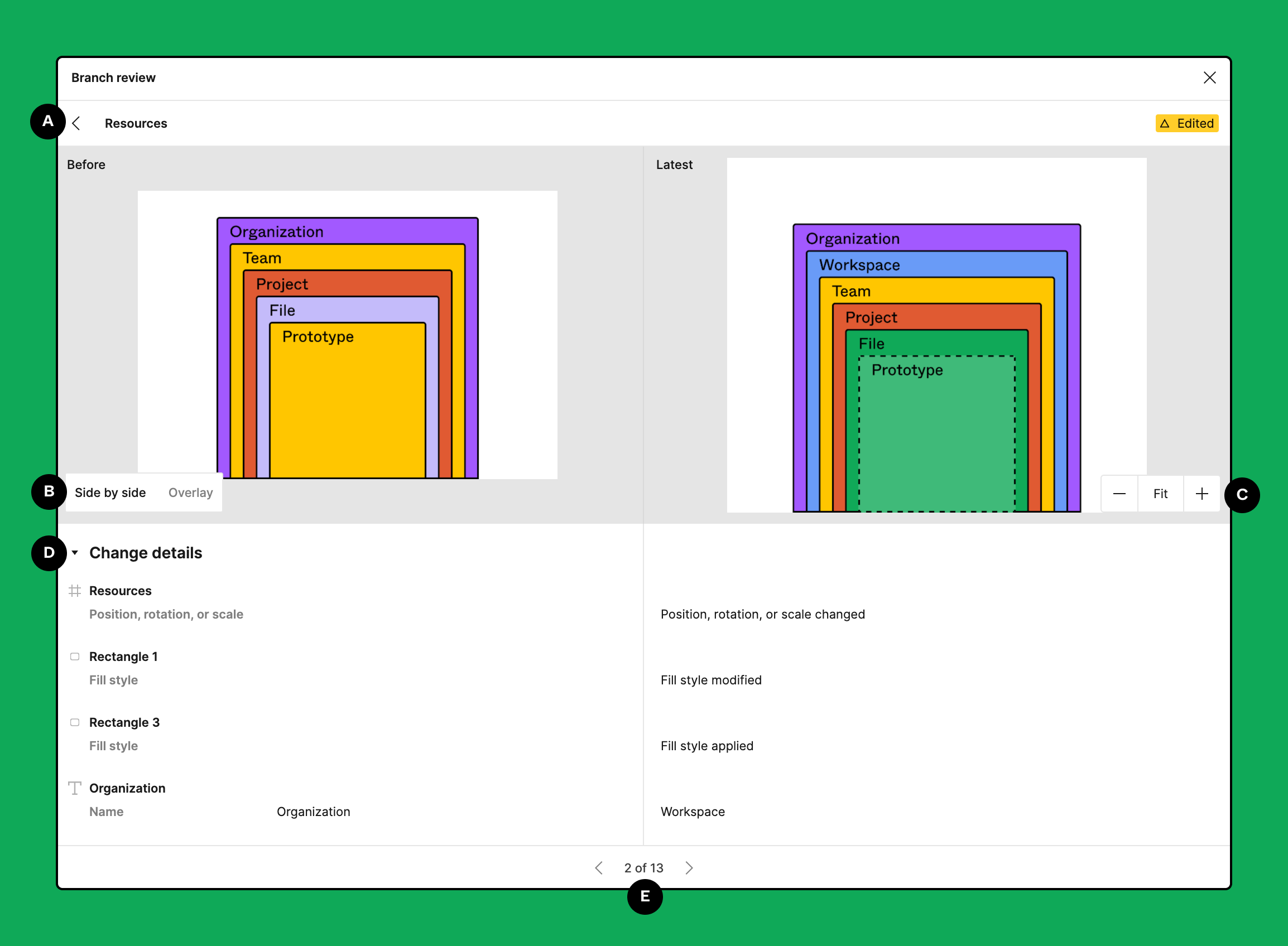Viewport: 1288px width, 946px height.
Task: Go back using the arrow beside Resources
Action: 76,123
